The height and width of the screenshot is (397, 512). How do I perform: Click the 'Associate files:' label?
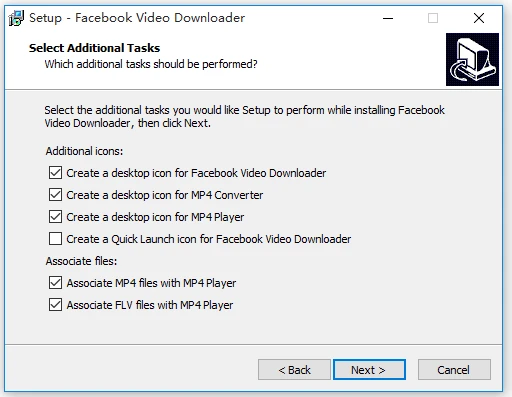click(x=81, y=261)
